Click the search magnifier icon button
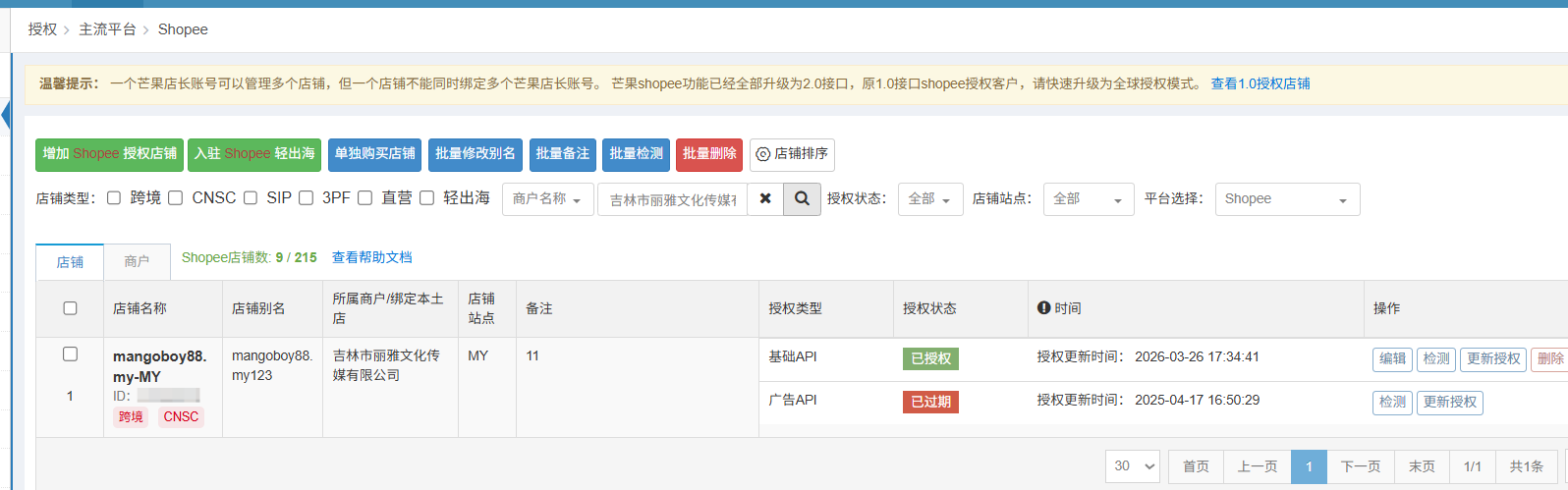1568x490 pixels. (x=802, y=198)
